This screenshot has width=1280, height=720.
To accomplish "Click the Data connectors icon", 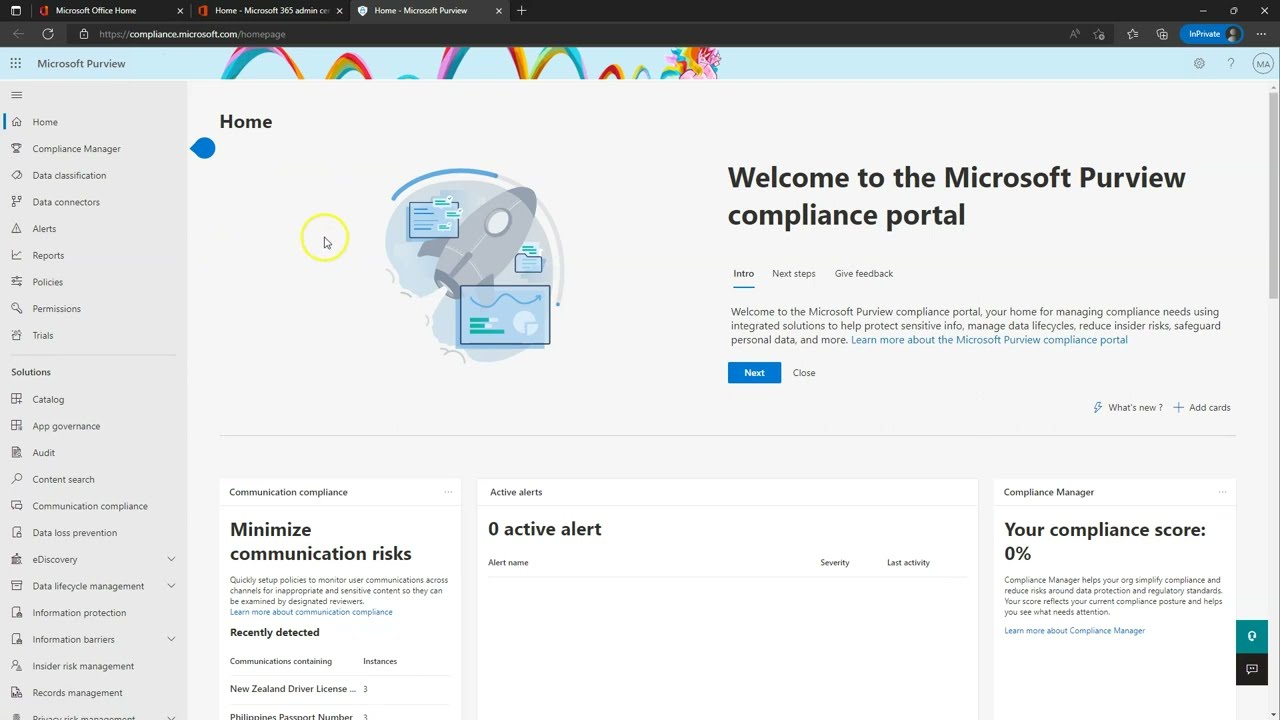I will (16, 202).
